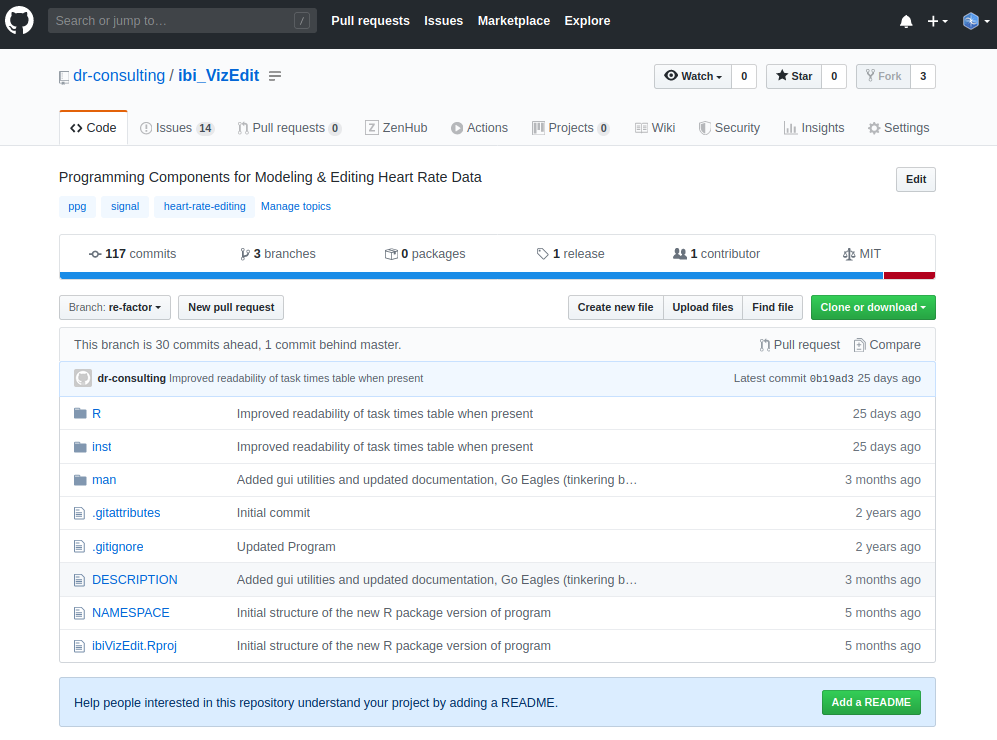Click the .gitignore file icon
Viewport: 997px width, 740px height.
79,547
